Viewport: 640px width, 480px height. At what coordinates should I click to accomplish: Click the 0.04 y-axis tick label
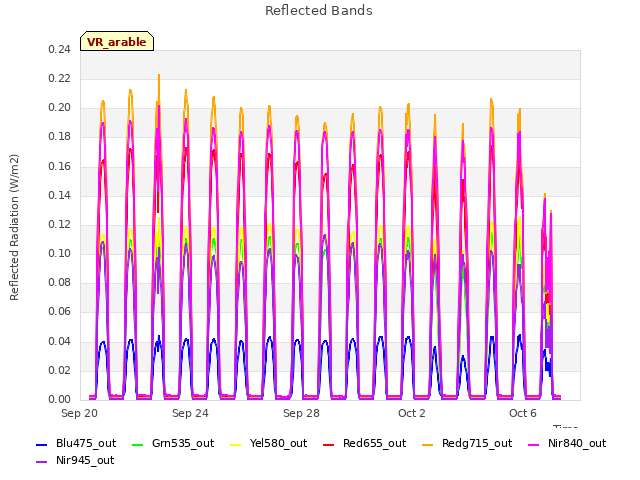(x=60, y=341)
